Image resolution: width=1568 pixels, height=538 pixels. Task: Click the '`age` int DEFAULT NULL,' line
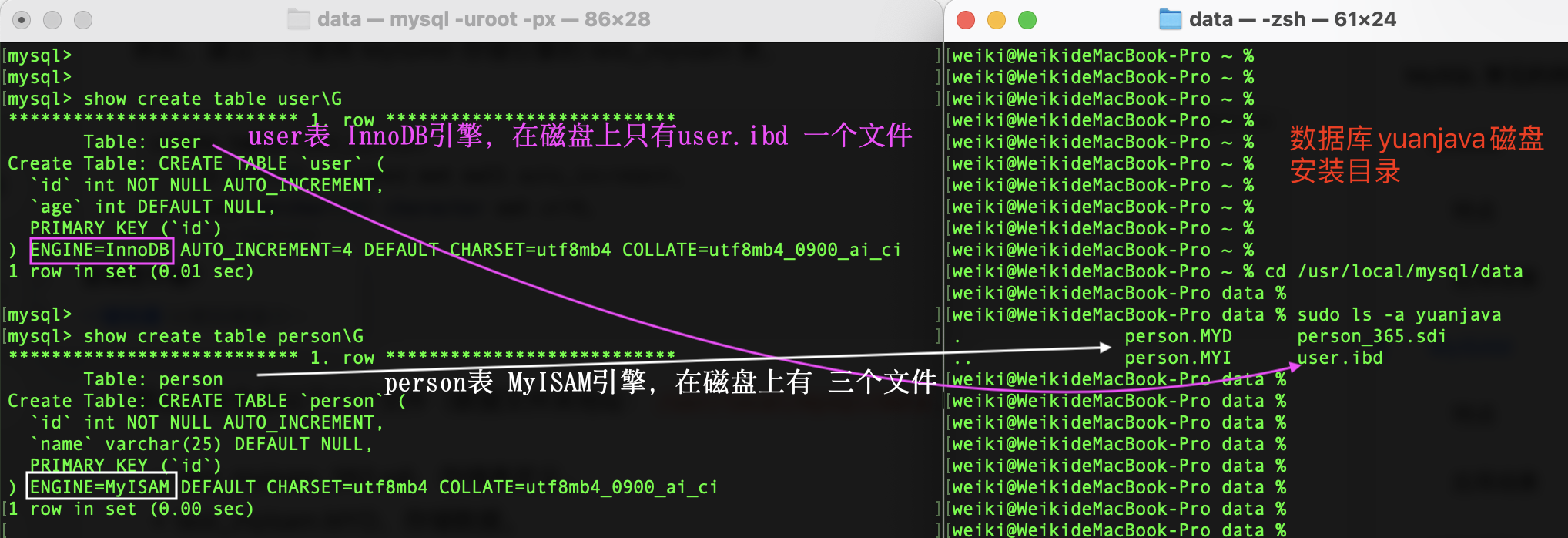152,207
